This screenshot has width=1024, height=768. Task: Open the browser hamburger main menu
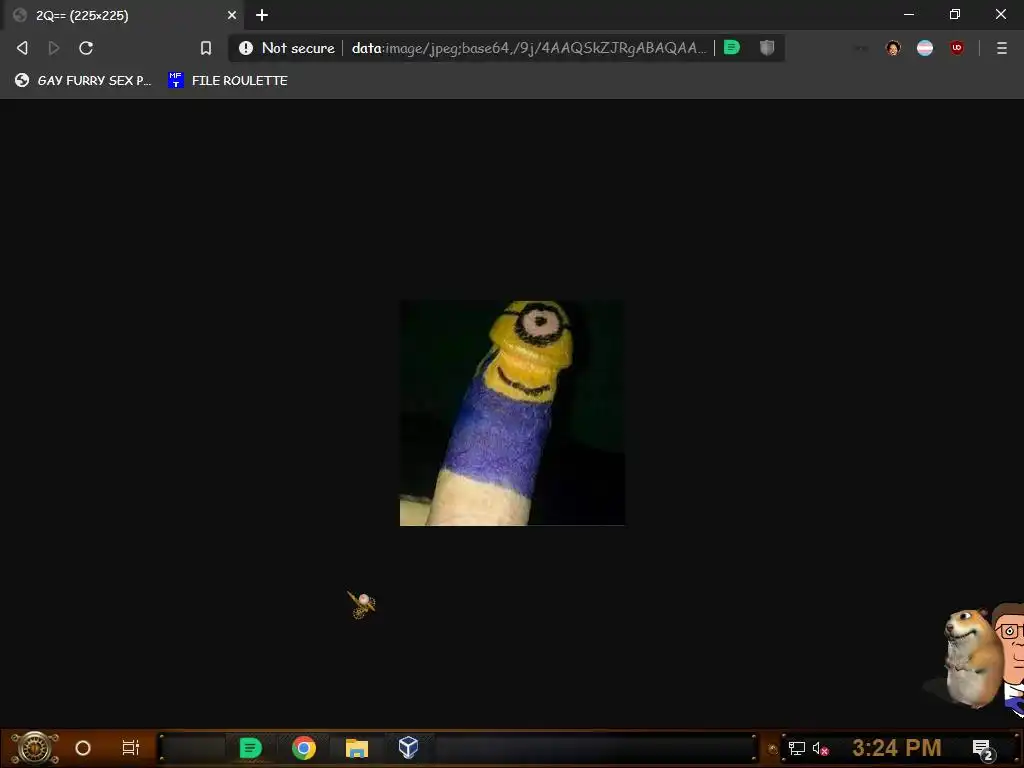tap(1002, 48)
